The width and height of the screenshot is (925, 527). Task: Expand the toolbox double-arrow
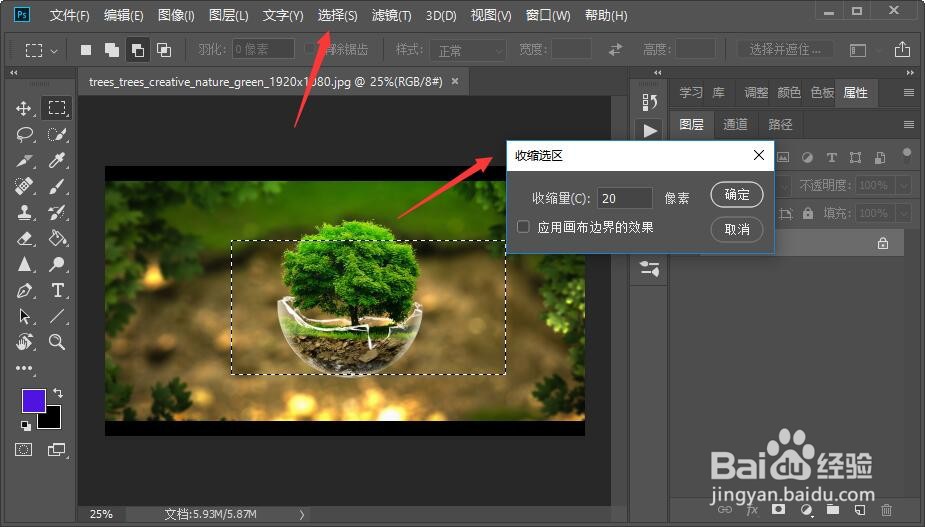click(14, 73)
